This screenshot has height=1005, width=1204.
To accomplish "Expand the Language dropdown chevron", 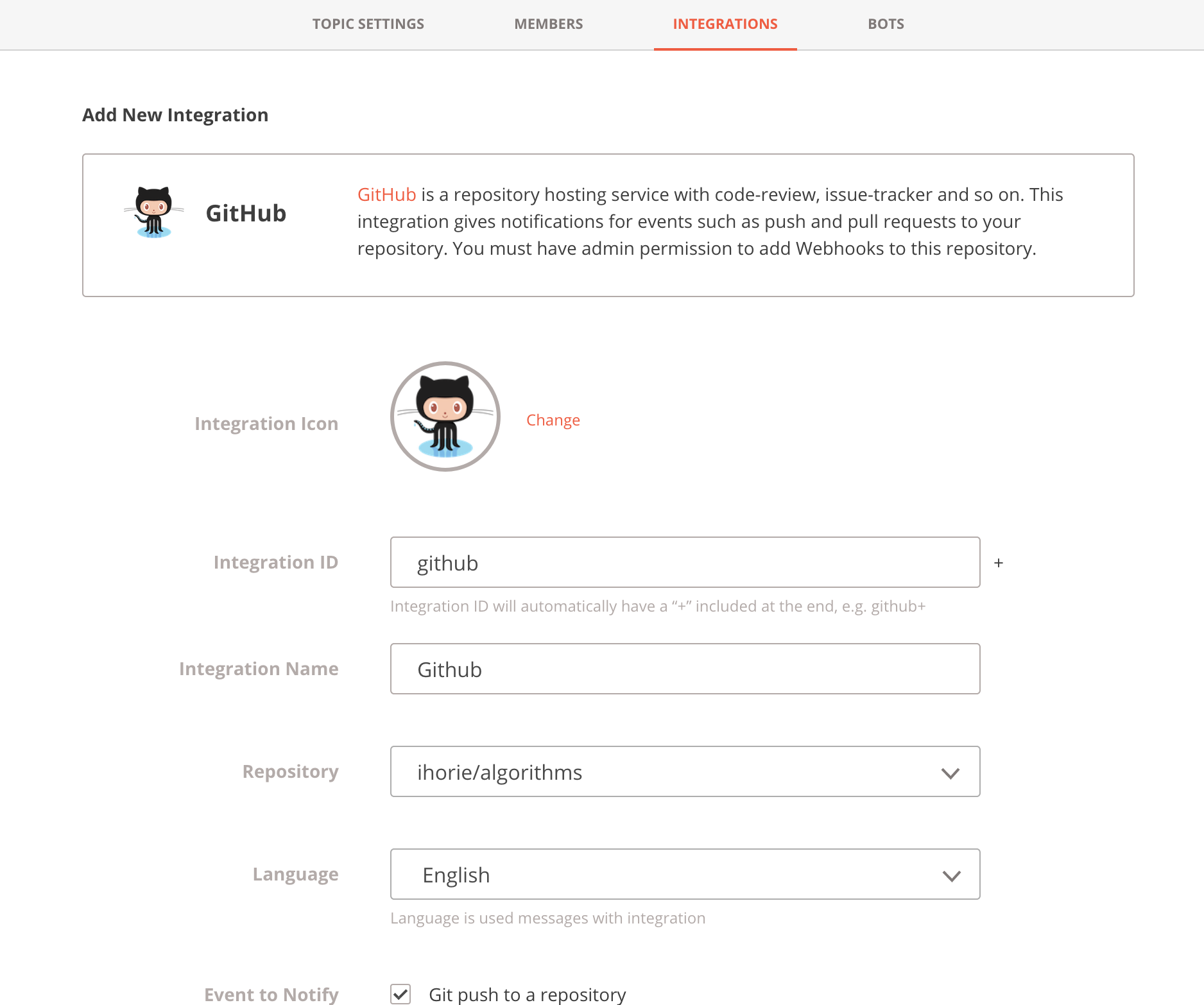I will [951, 876].
